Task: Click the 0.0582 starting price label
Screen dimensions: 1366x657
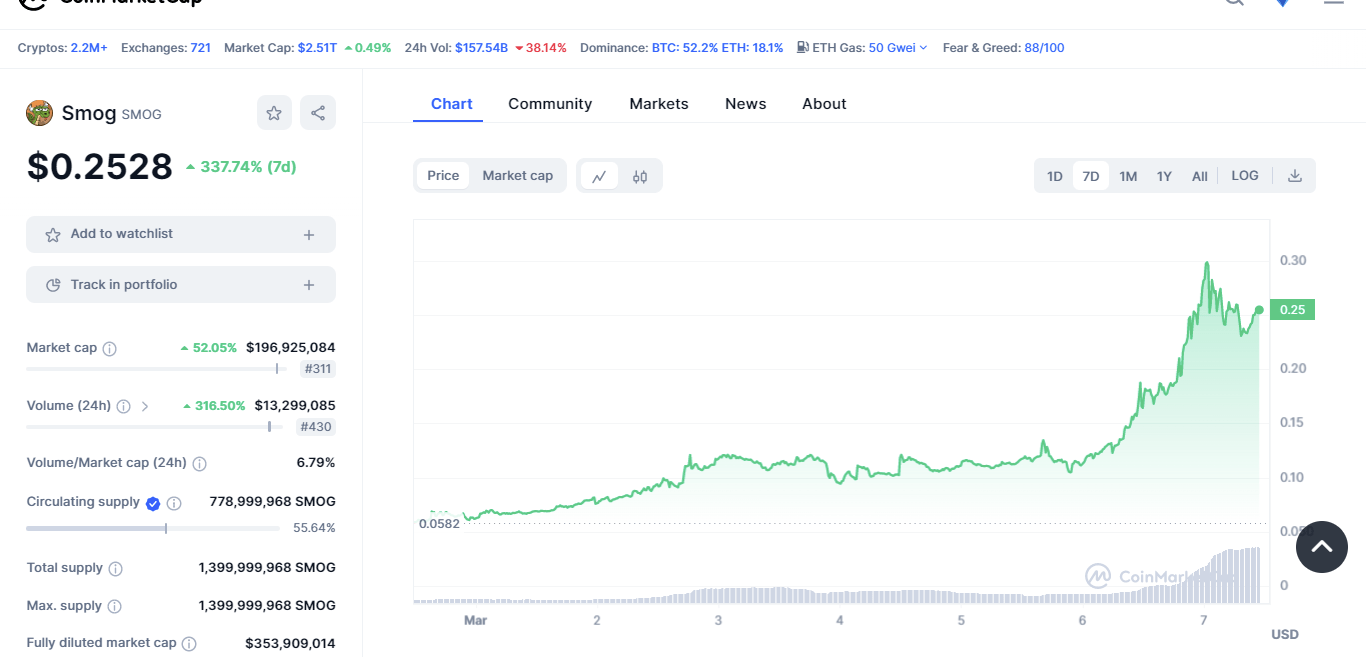Action: pyautogui.click(x=439, y=523)
